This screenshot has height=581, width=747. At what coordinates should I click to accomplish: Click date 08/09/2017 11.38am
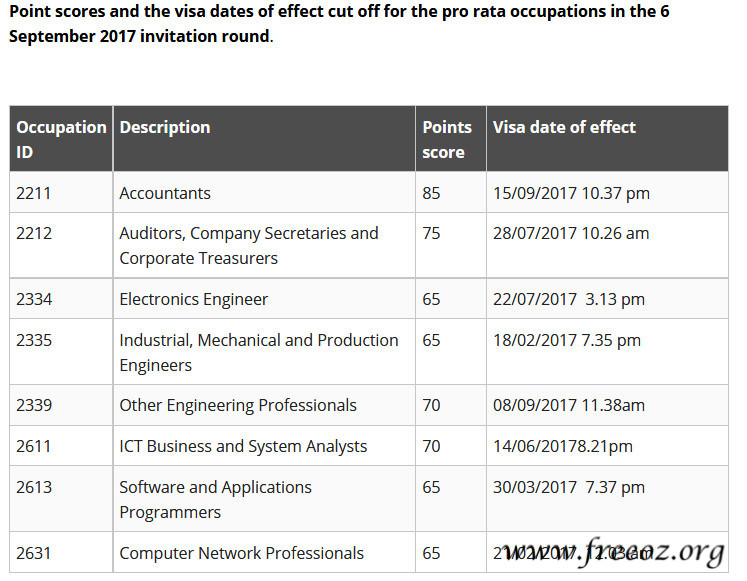tap(569, 406)
